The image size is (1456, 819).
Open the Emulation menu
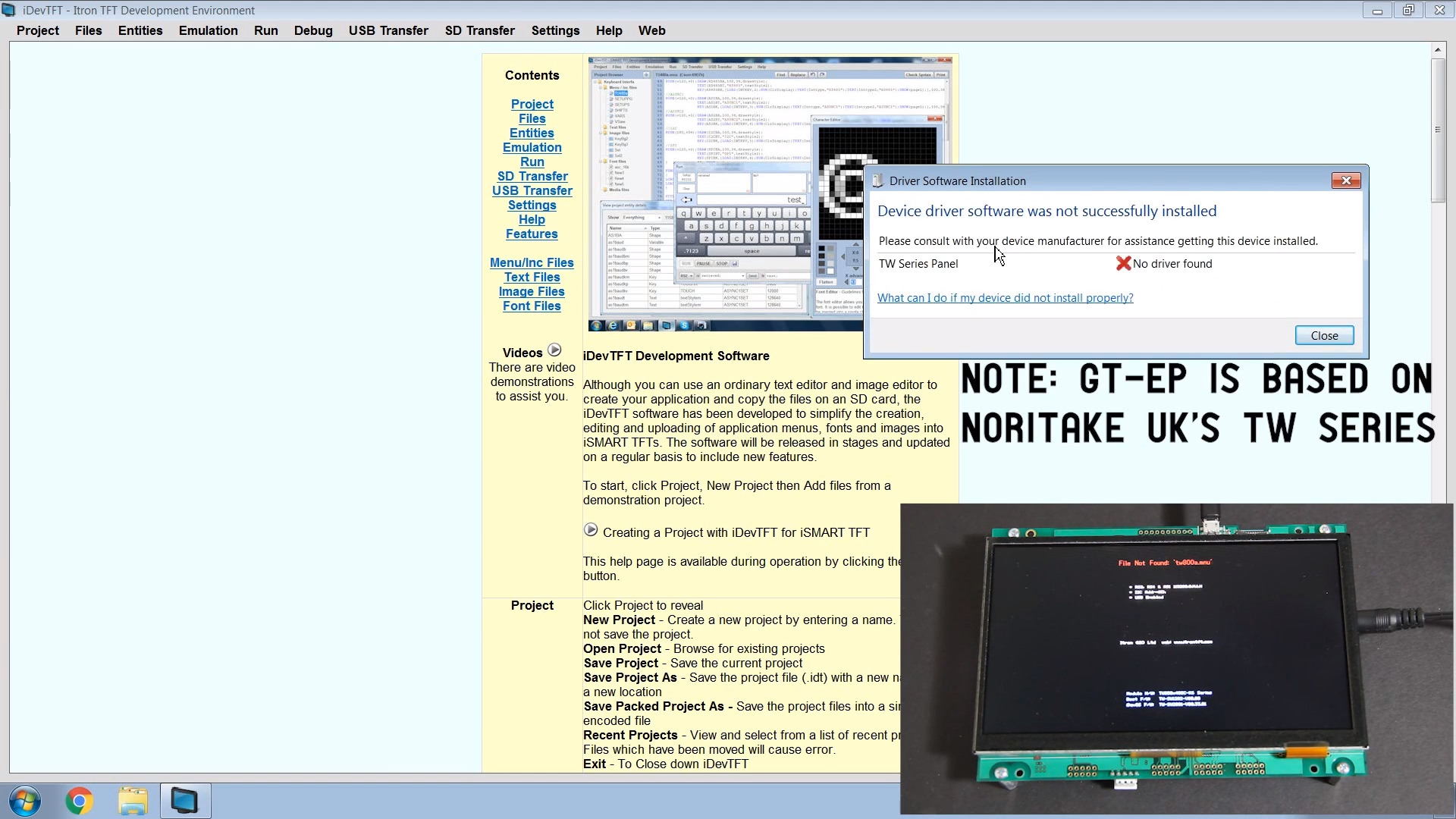[208, 30]
